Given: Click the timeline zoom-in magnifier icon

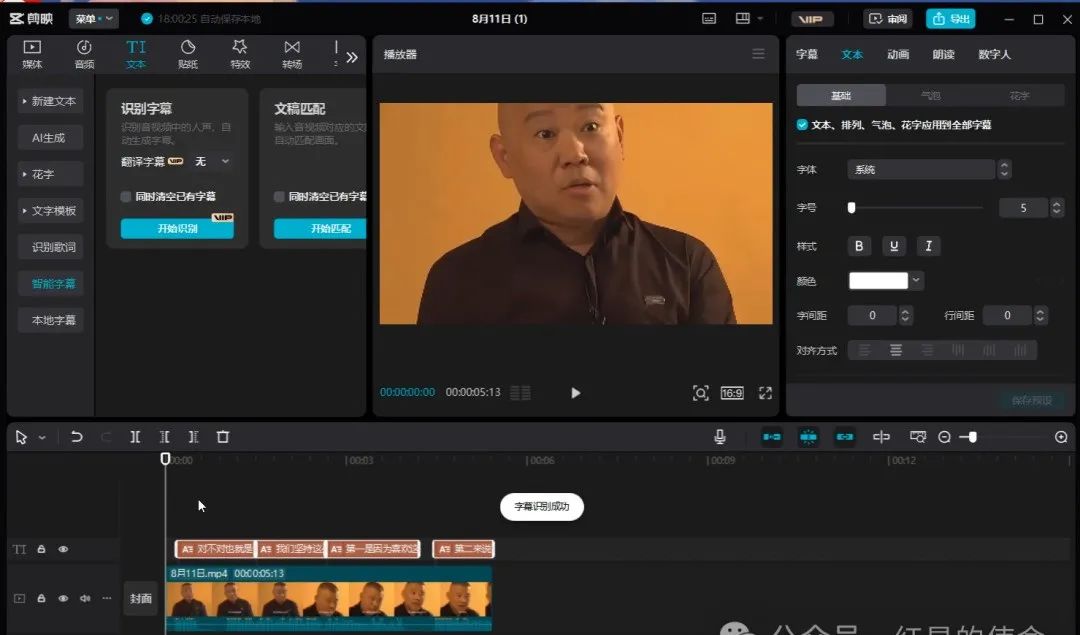Looking at the screenshot, I should 1061,437.
